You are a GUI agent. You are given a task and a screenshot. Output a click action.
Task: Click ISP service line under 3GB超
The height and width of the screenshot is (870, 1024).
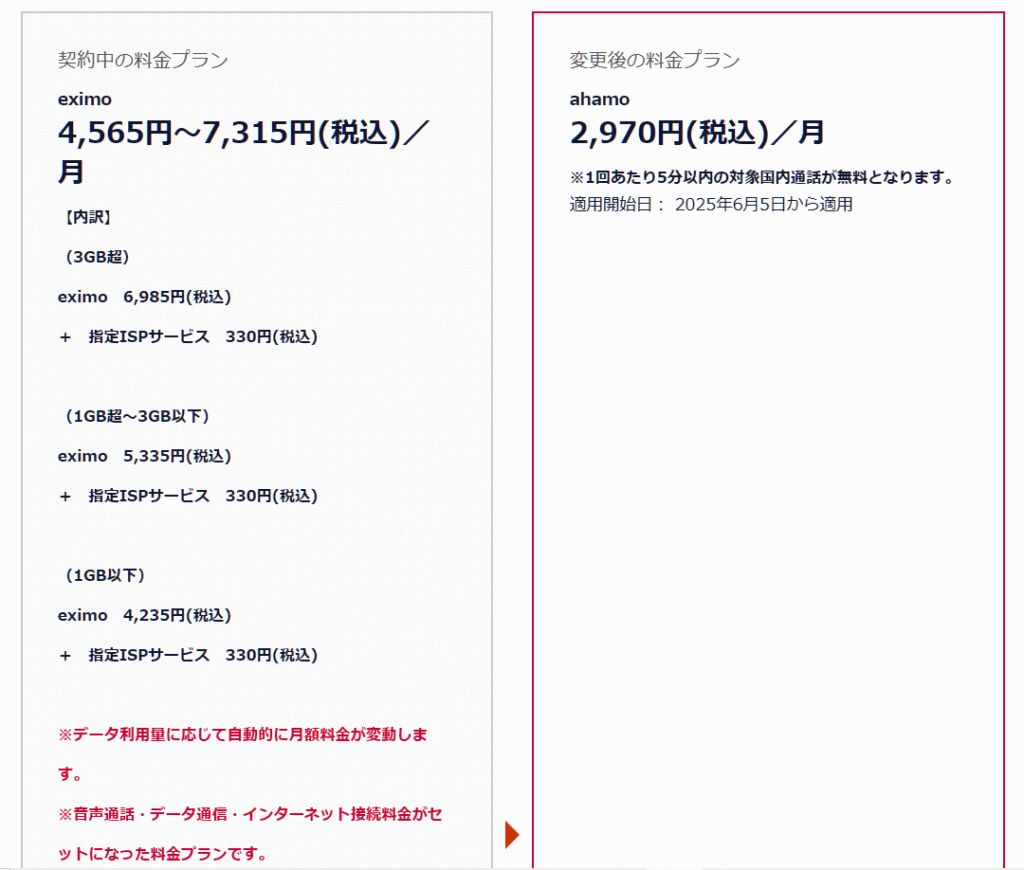tap(188, 337)
